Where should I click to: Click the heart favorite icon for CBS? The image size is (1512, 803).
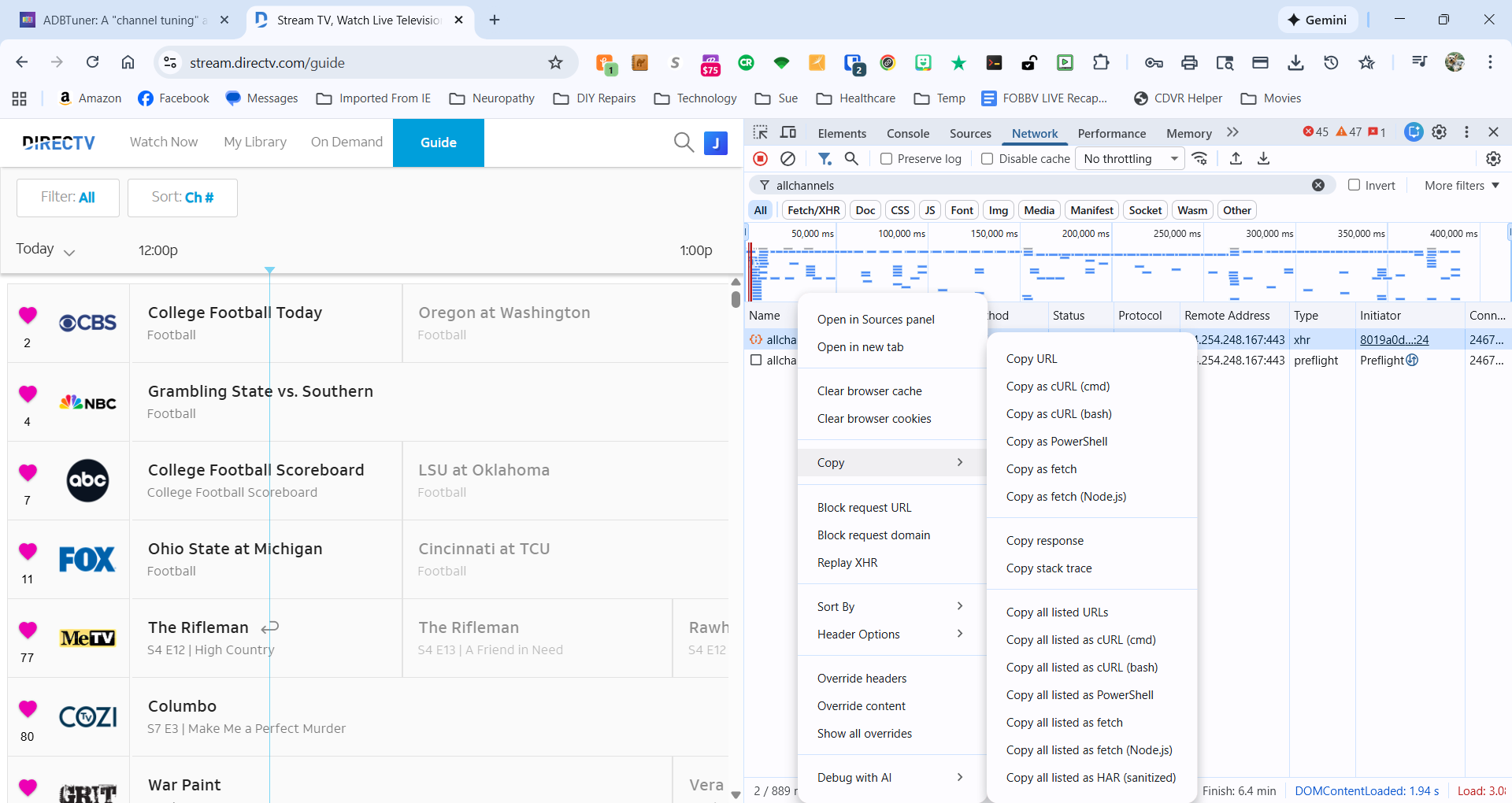pos(28,315)
